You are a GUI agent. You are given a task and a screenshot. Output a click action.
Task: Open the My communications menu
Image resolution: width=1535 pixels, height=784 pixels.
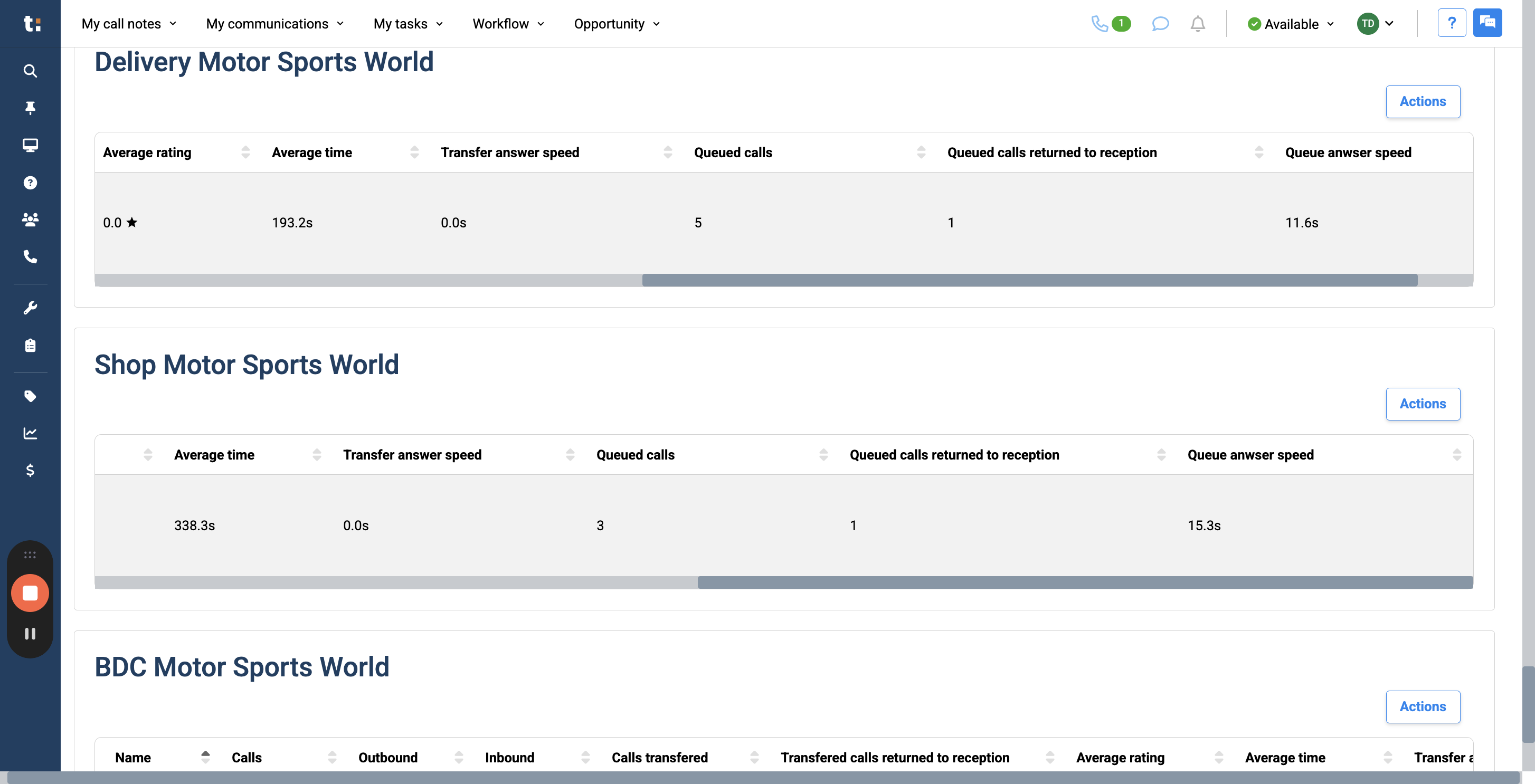click(x=274, y=24)
